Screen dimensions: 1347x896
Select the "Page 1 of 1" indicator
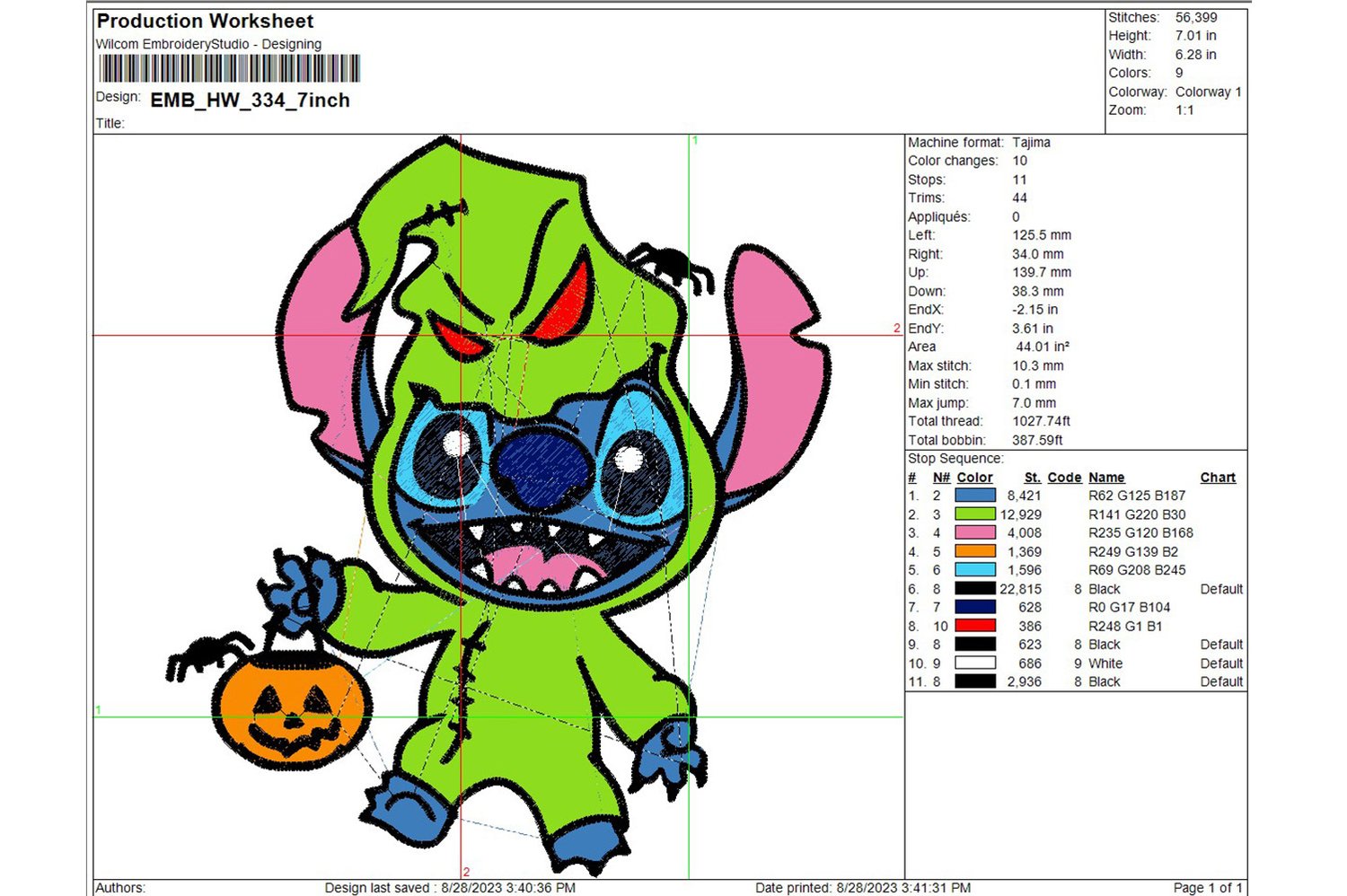1208,888
